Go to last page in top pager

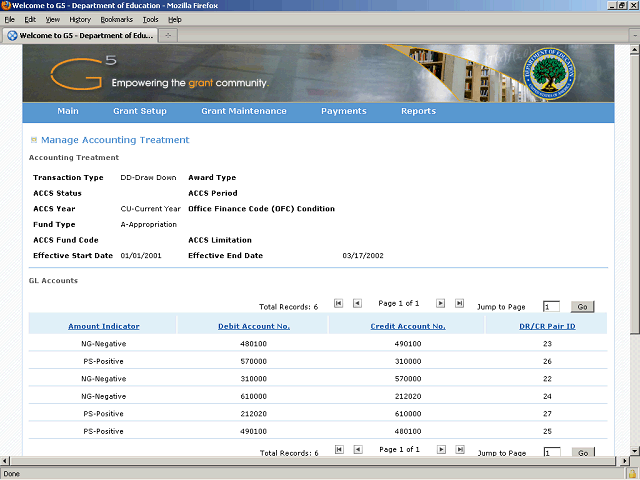click(x=460, y=303)
